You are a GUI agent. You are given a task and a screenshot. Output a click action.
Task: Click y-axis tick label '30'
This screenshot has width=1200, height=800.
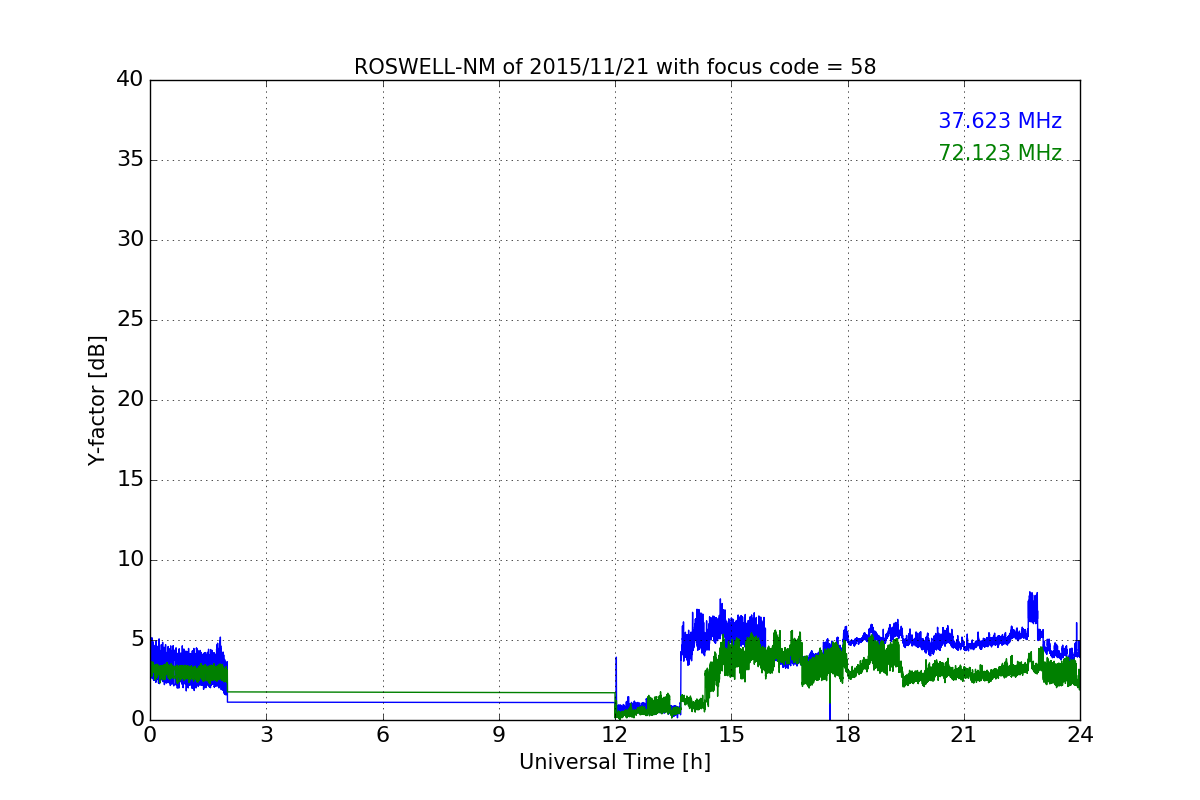coord(130,240)
